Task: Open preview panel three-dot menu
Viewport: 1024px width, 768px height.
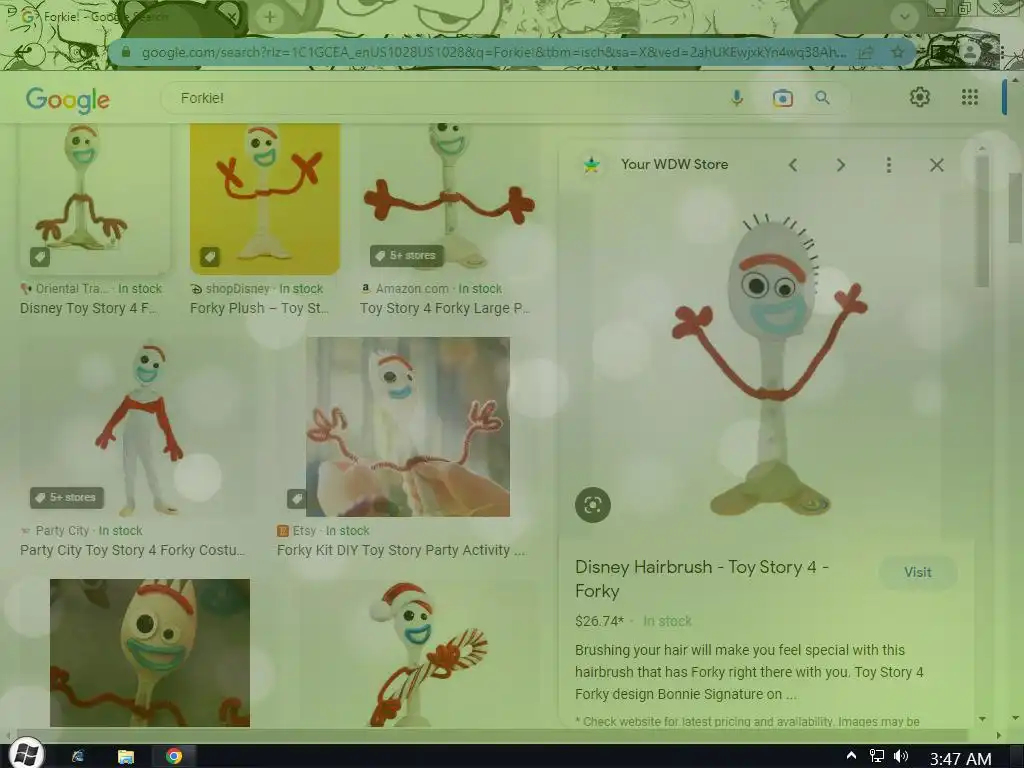Action: [888, 165]
